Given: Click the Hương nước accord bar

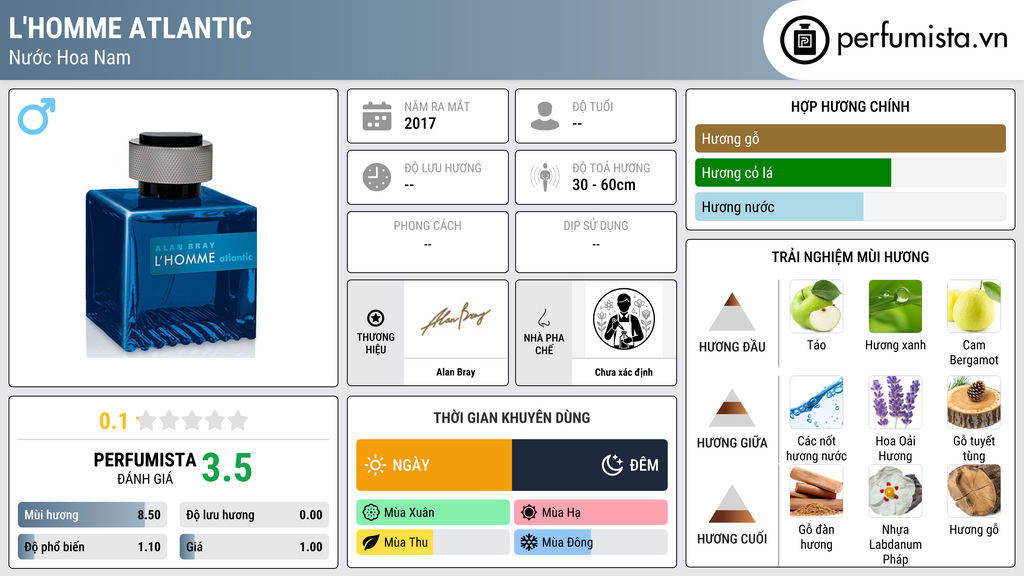Looking at the screenshot, I should coord(850,207).
